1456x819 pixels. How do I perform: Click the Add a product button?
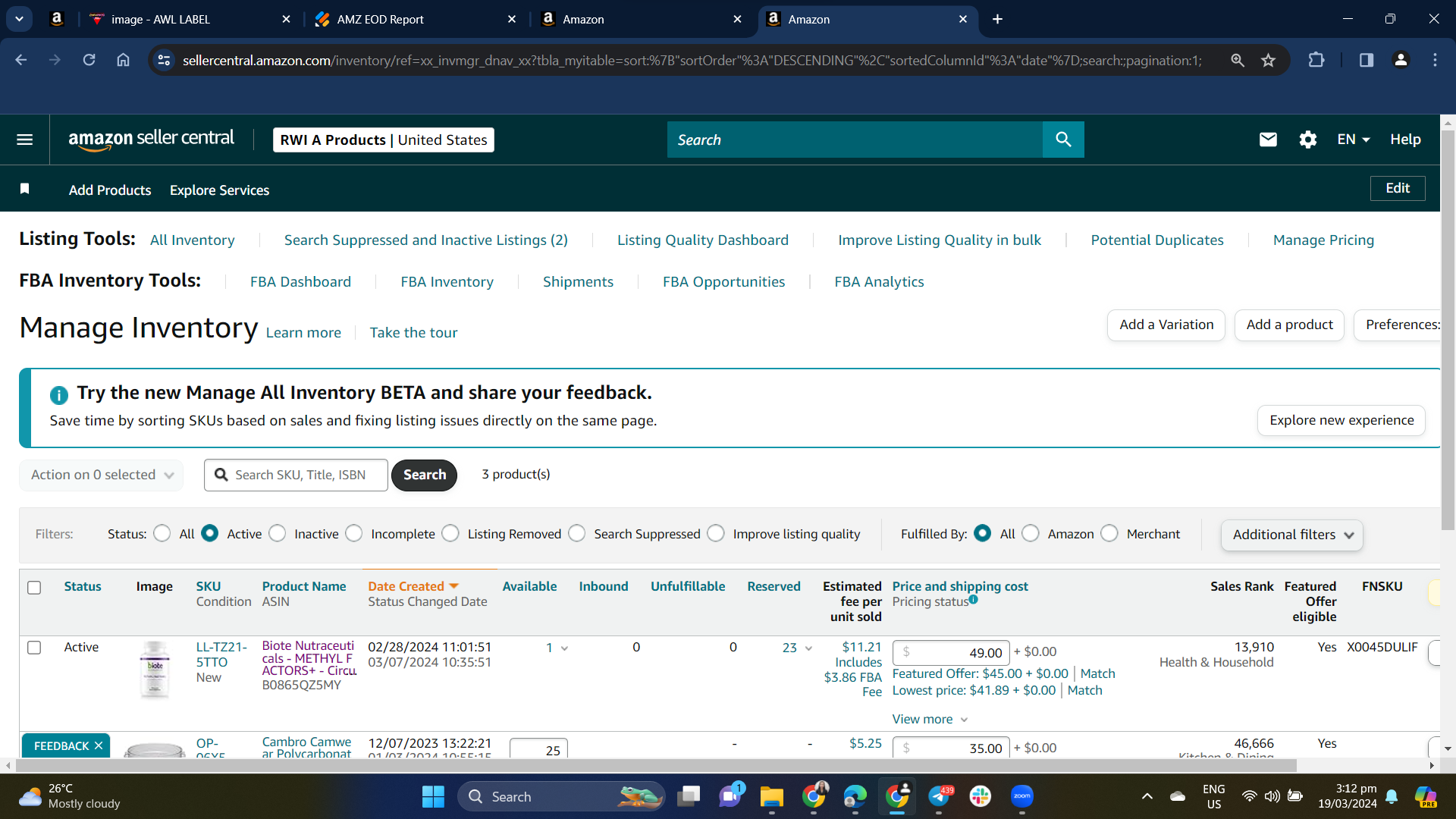point(1289,325)
